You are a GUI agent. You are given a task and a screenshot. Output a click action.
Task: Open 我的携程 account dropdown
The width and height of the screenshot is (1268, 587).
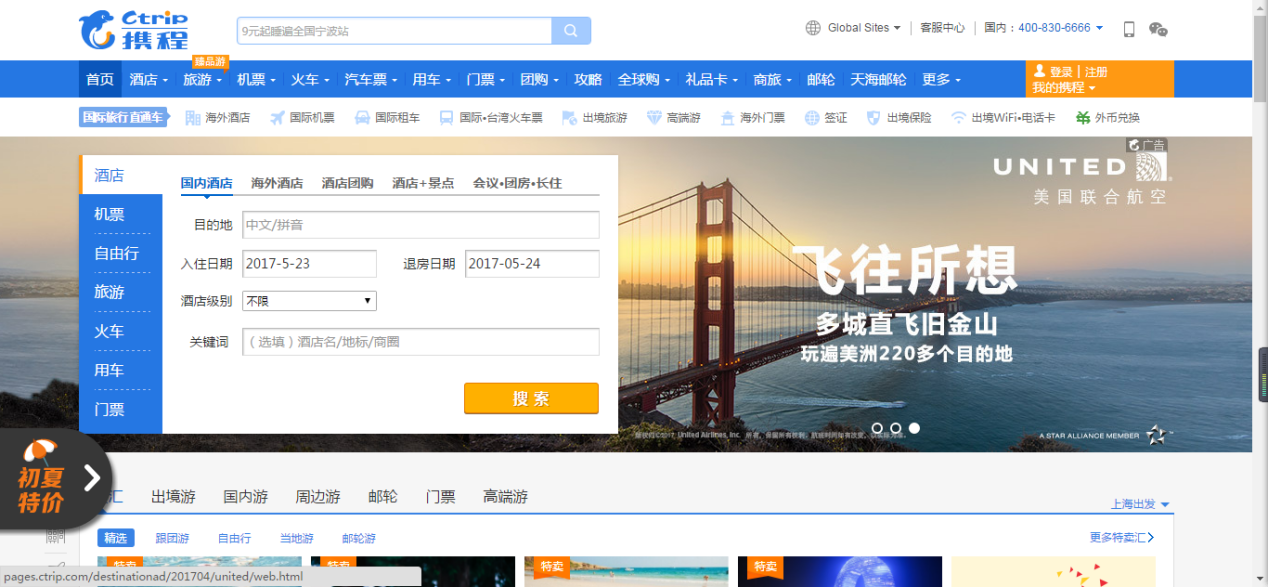(1063, 88)
